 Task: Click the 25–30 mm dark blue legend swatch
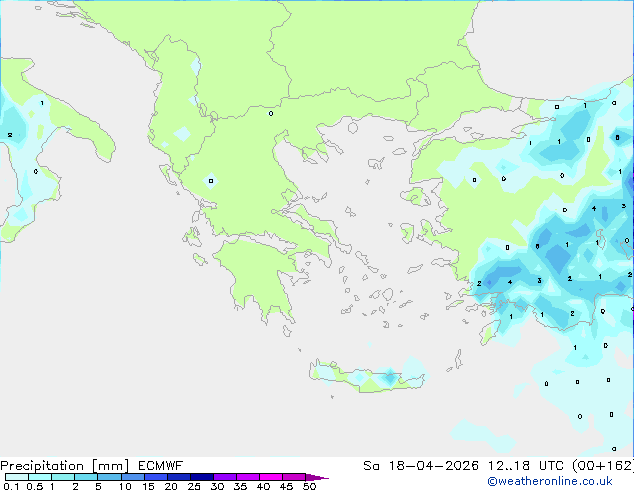[x=202, y=477]
